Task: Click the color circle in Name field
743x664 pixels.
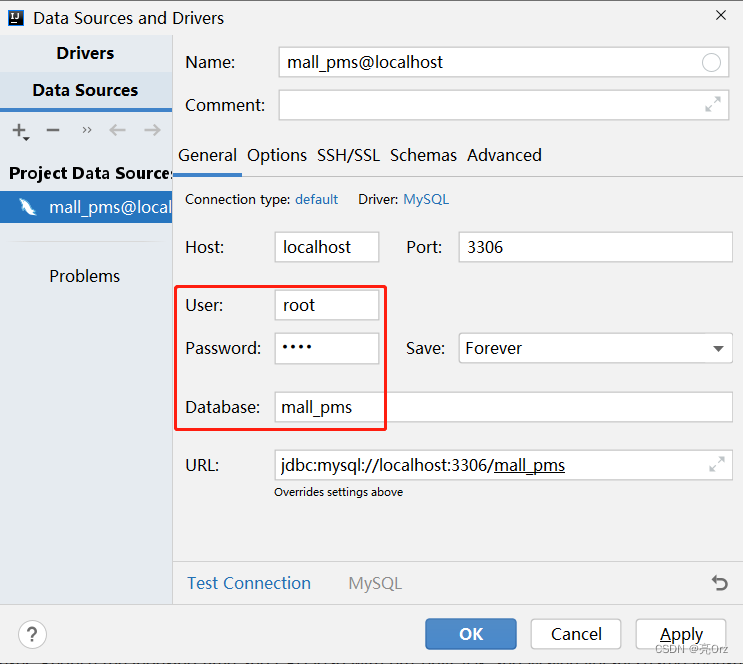Action: [711, 62]
